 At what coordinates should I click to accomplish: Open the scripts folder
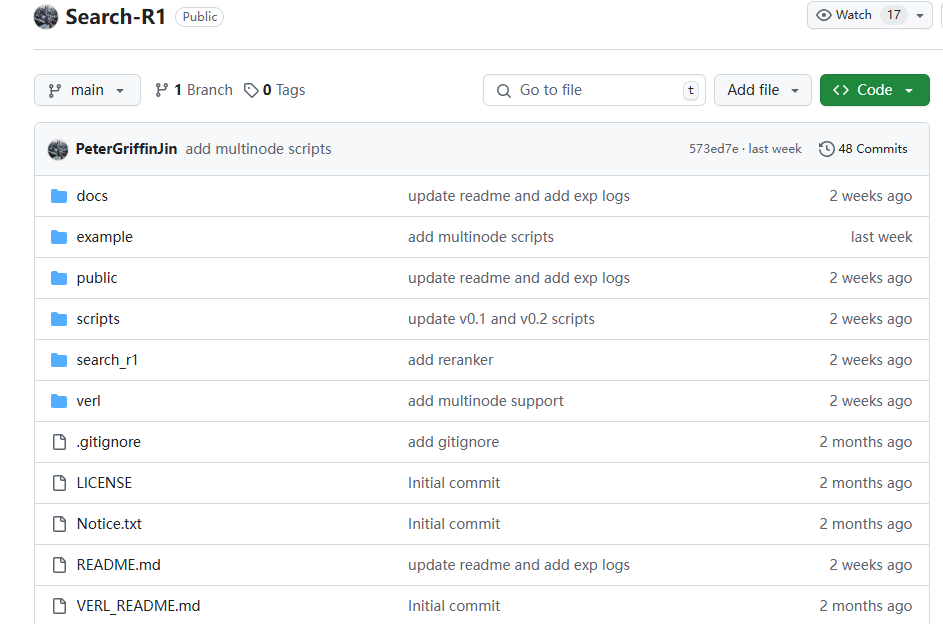pos(98,319)
